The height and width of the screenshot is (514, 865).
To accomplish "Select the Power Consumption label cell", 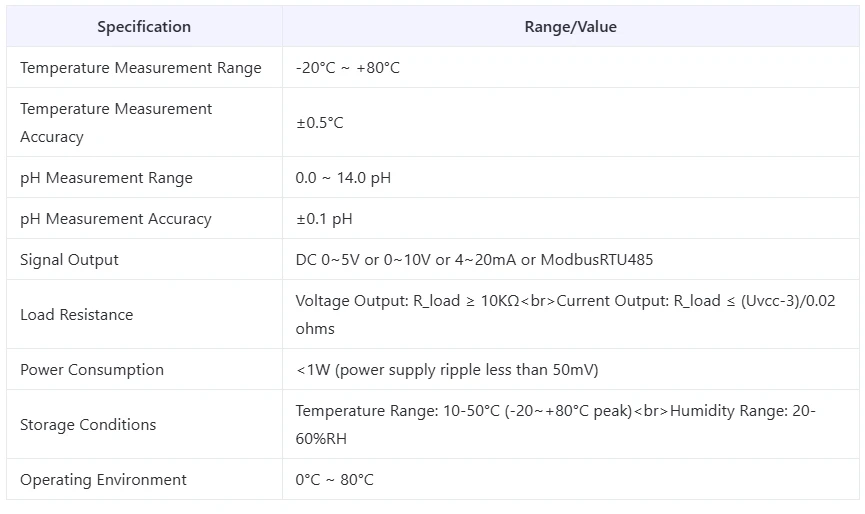I will click(x=92, y=370).
